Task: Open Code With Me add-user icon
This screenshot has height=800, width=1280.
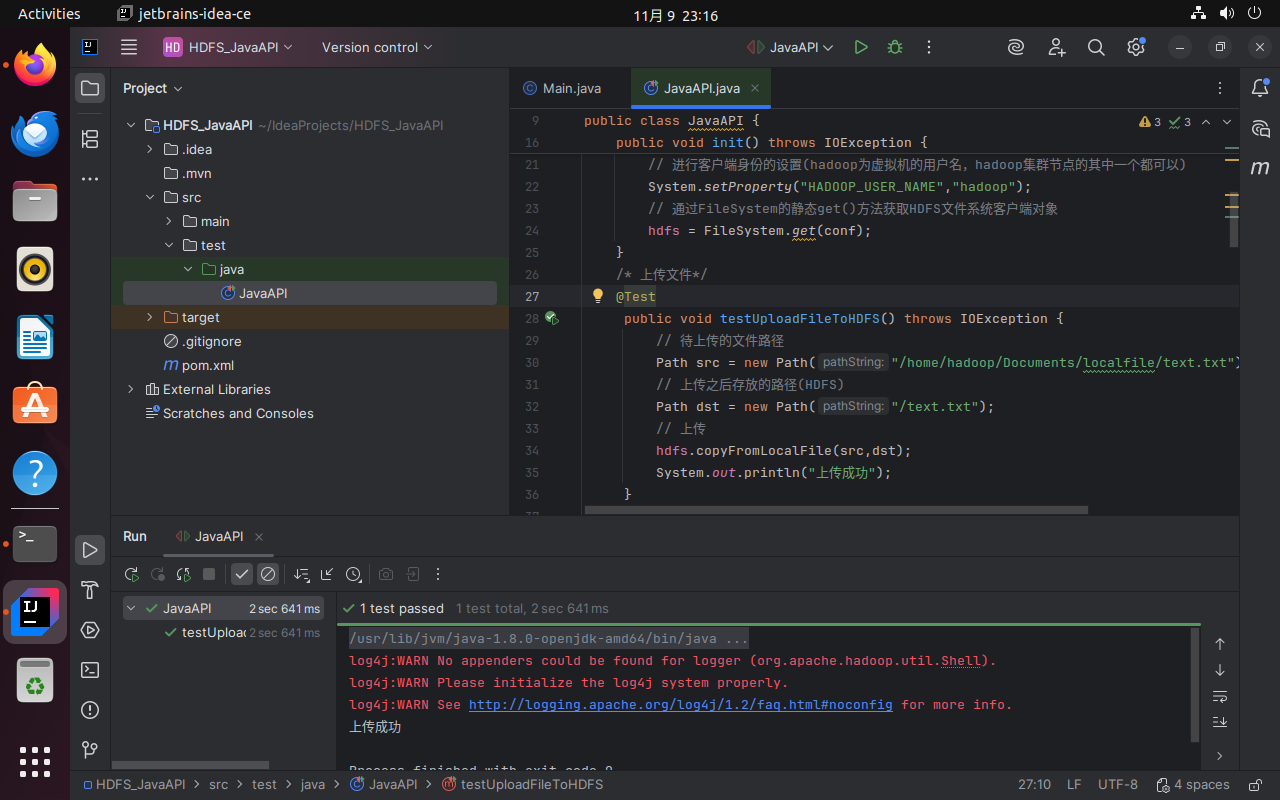Action: point(1057,47)
